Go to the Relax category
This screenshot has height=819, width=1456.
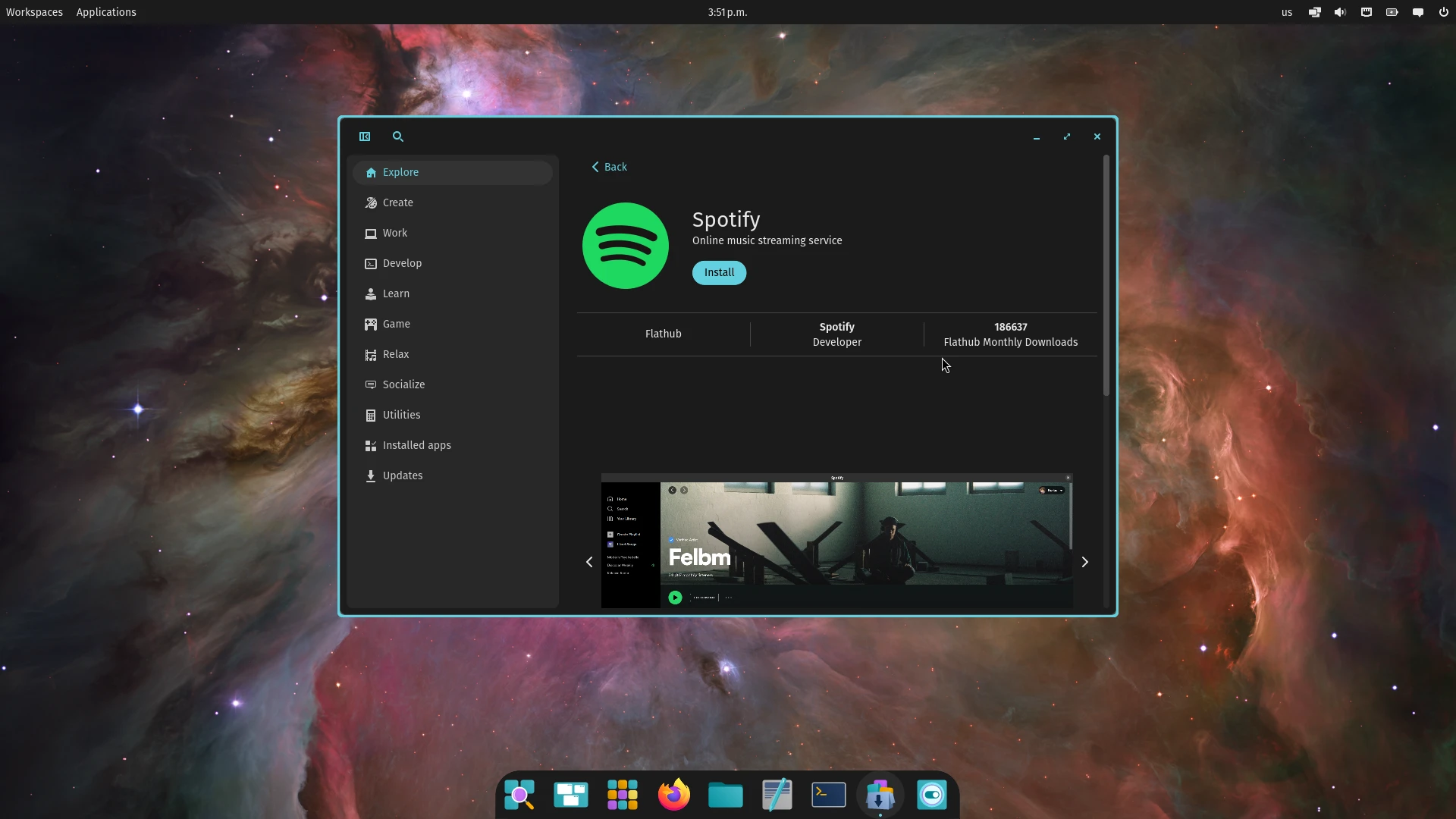point(395,354)
